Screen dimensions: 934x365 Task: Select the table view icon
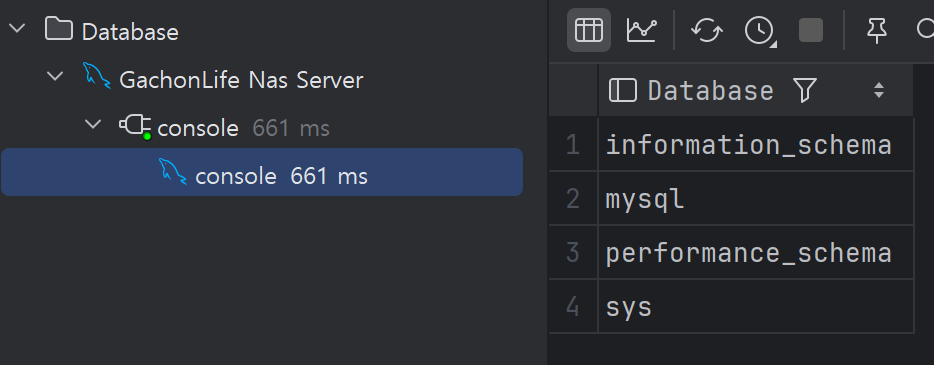(589, 30)
